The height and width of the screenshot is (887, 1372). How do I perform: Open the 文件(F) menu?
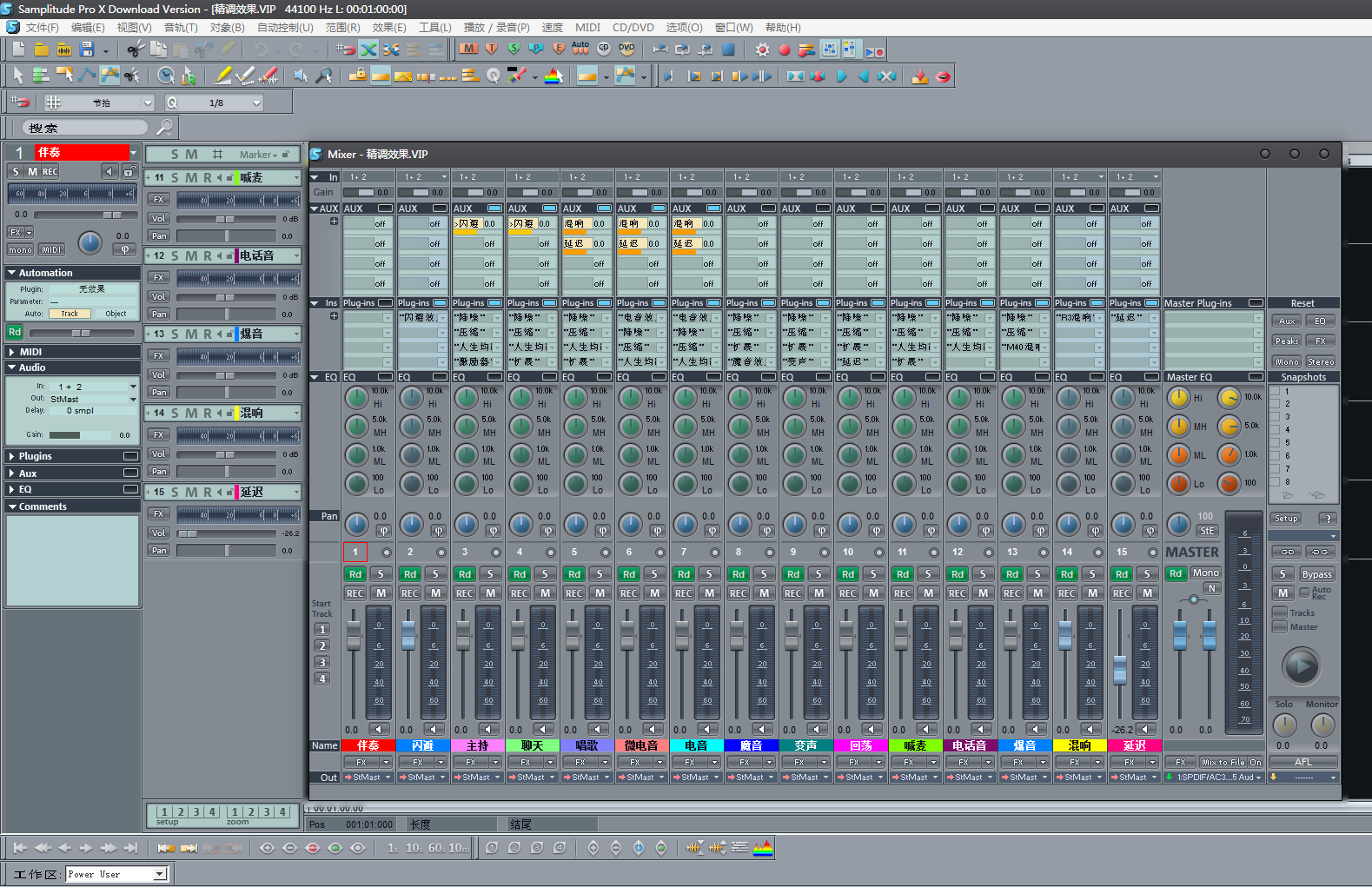click(x=41, y=28)
